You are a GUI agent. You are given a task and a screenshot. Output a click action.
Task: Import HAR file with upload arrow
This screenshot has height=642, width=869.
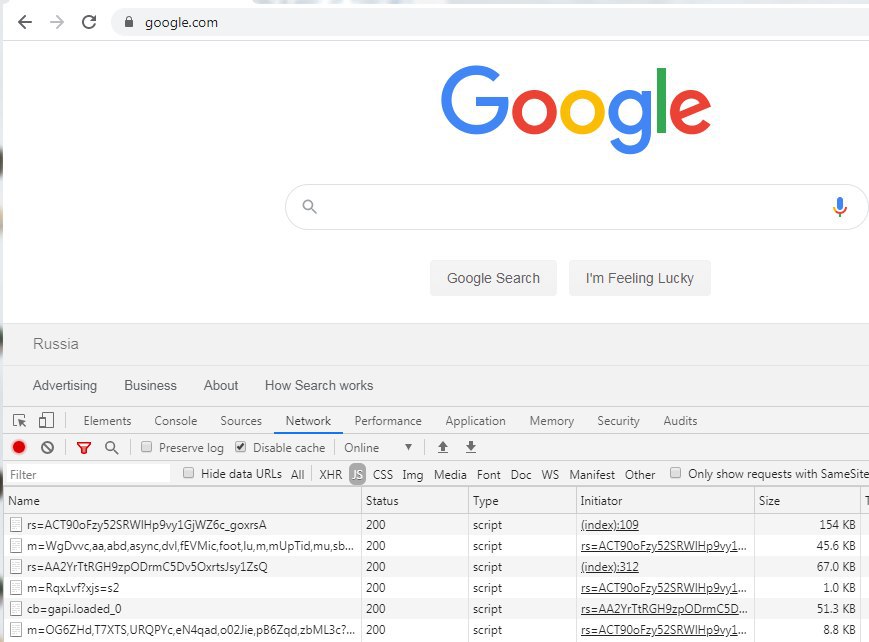[x=443, y=447]
